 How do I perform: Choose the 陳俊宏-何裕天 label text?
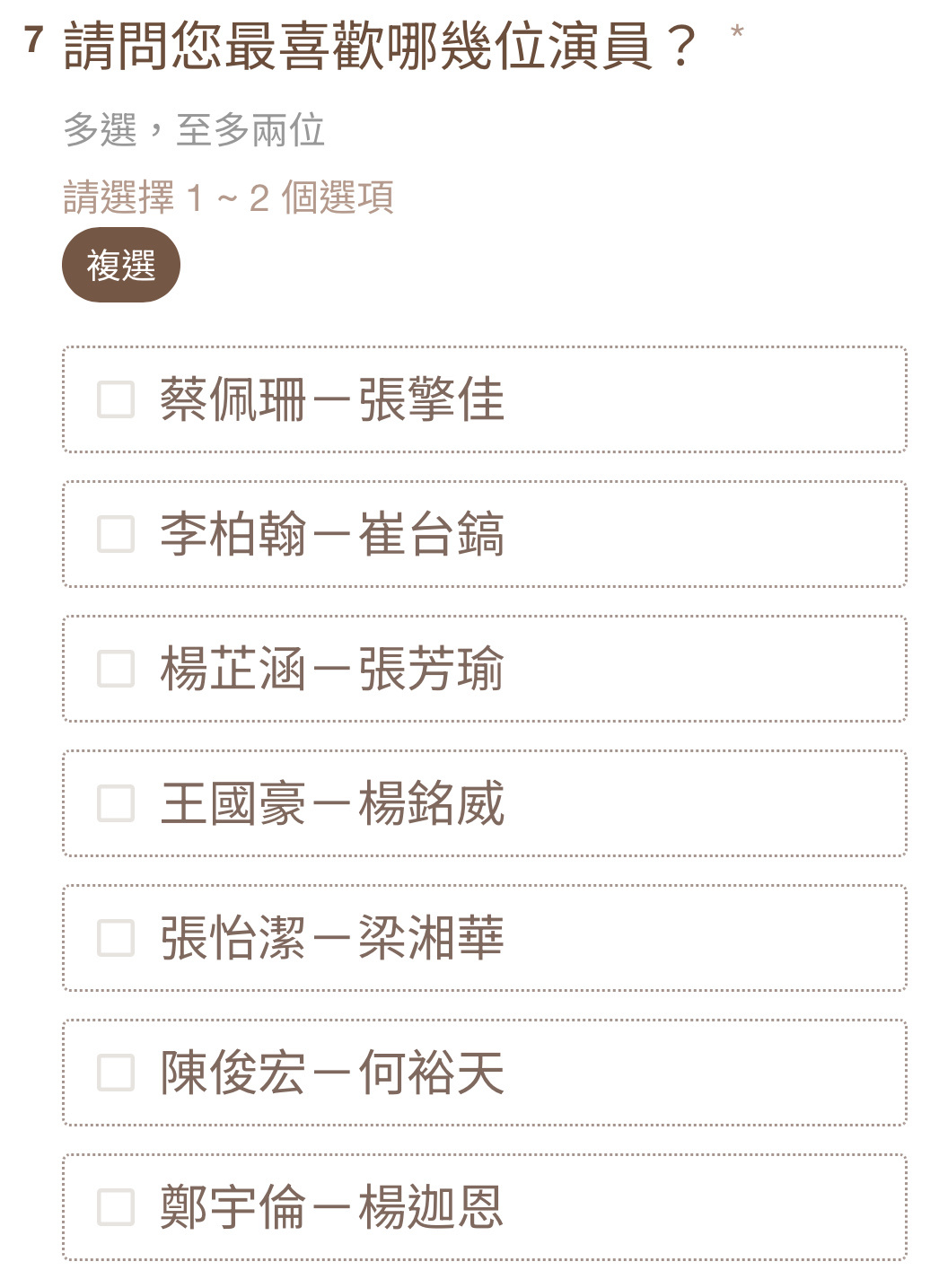coord(332,1073)
